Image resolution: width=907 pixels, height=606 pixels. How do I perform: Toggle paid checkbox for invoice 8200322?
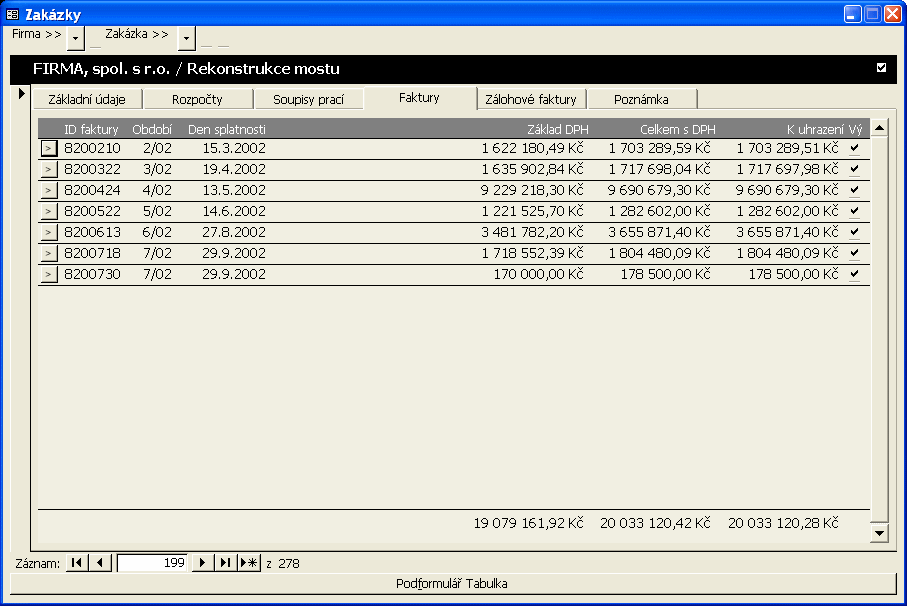854,169
